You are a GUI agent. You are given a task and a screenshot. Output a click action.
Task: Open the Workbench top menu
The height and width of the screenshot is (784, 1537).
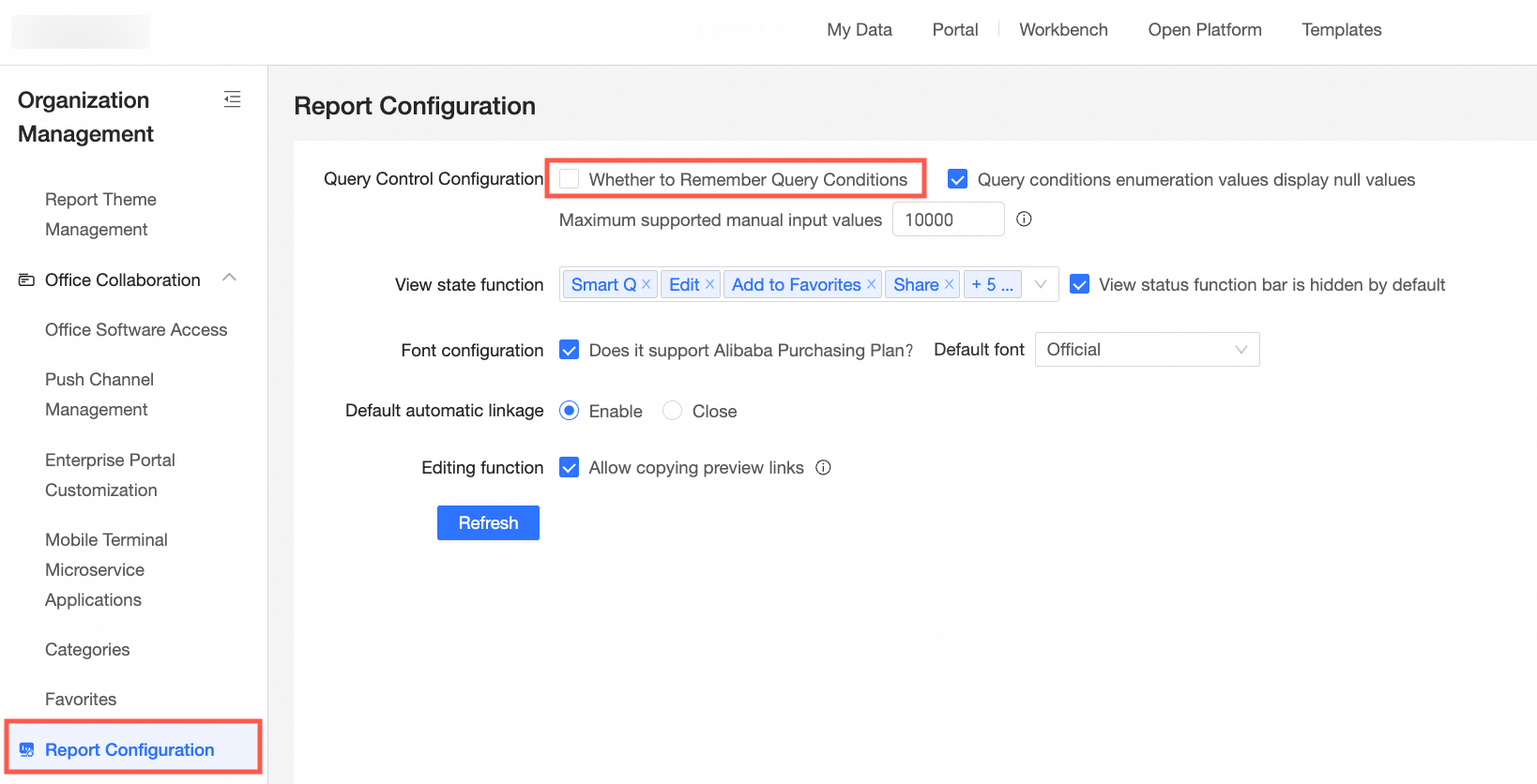pos(1063,30)
